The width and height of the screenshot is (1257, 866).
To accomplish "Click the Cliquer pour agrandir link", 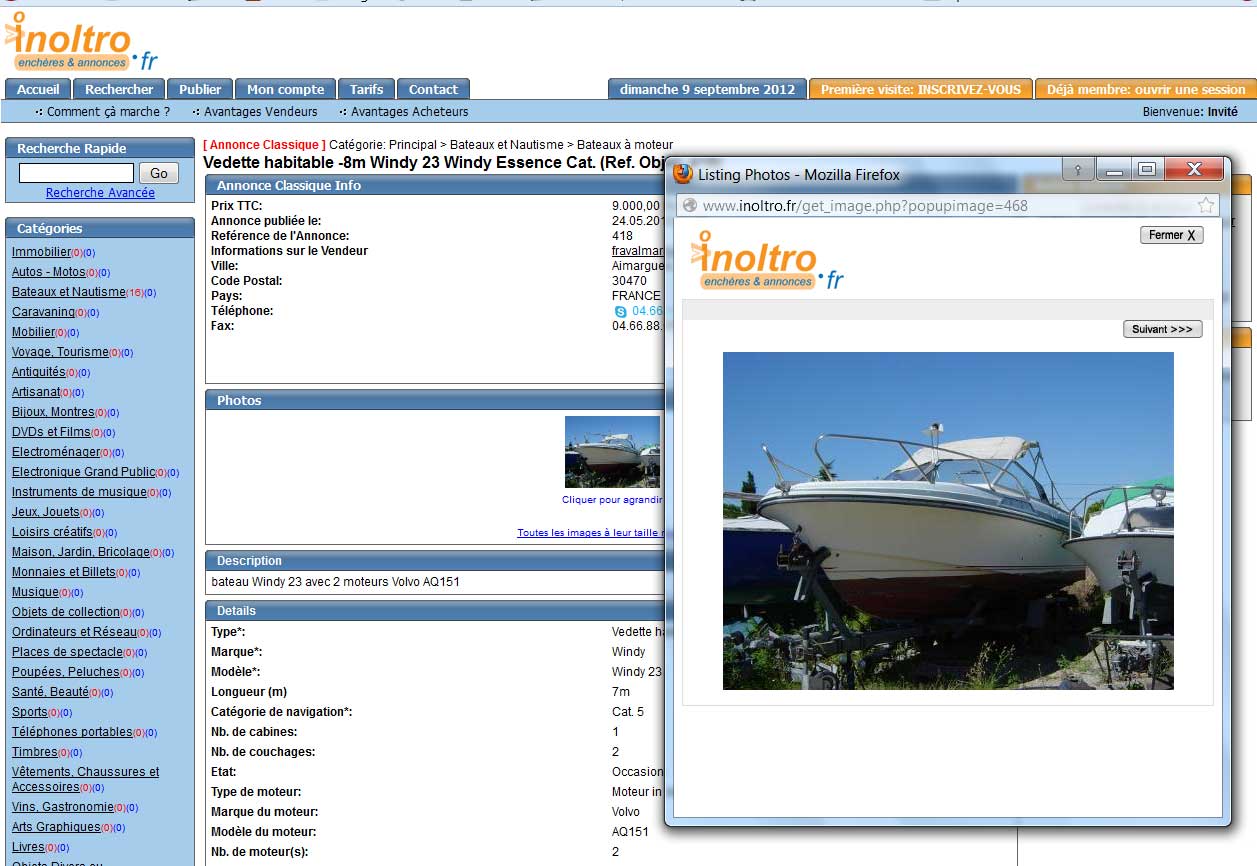I will (x=611, y=500).
